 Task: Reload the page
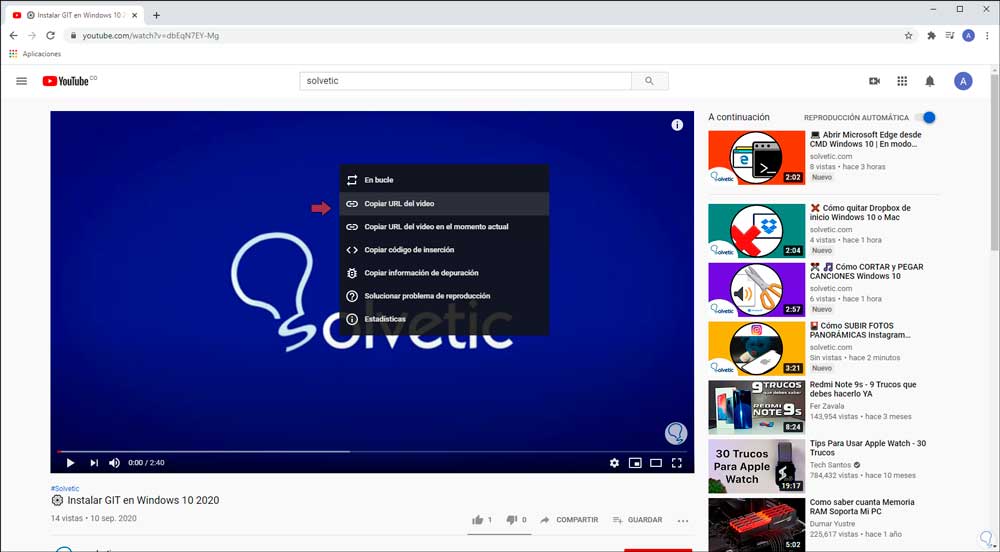click(x=50, y=36)
